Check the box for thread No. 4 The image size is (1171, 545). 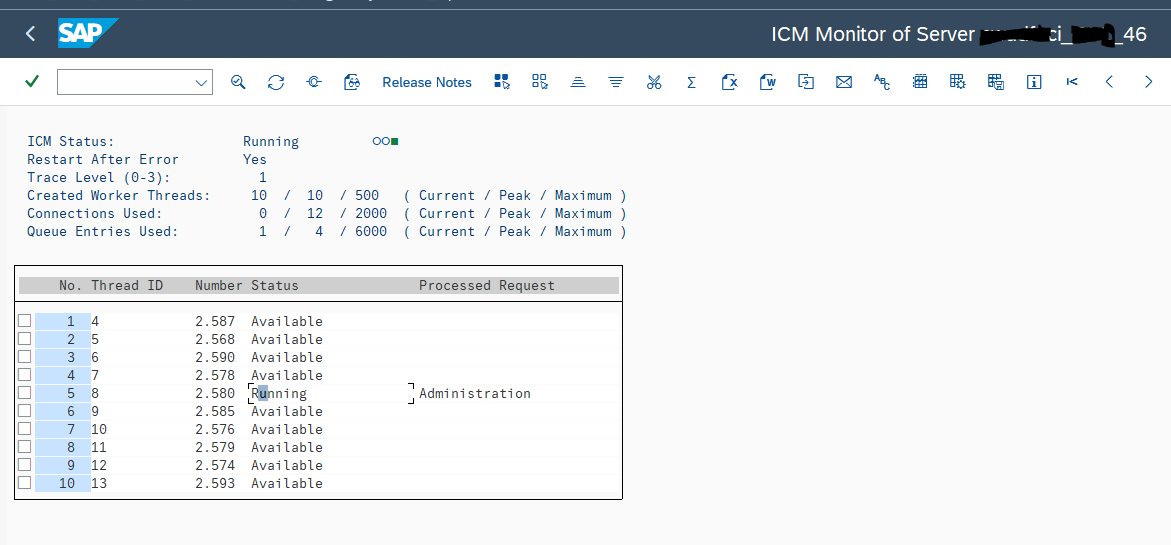[x=25, y=374]
